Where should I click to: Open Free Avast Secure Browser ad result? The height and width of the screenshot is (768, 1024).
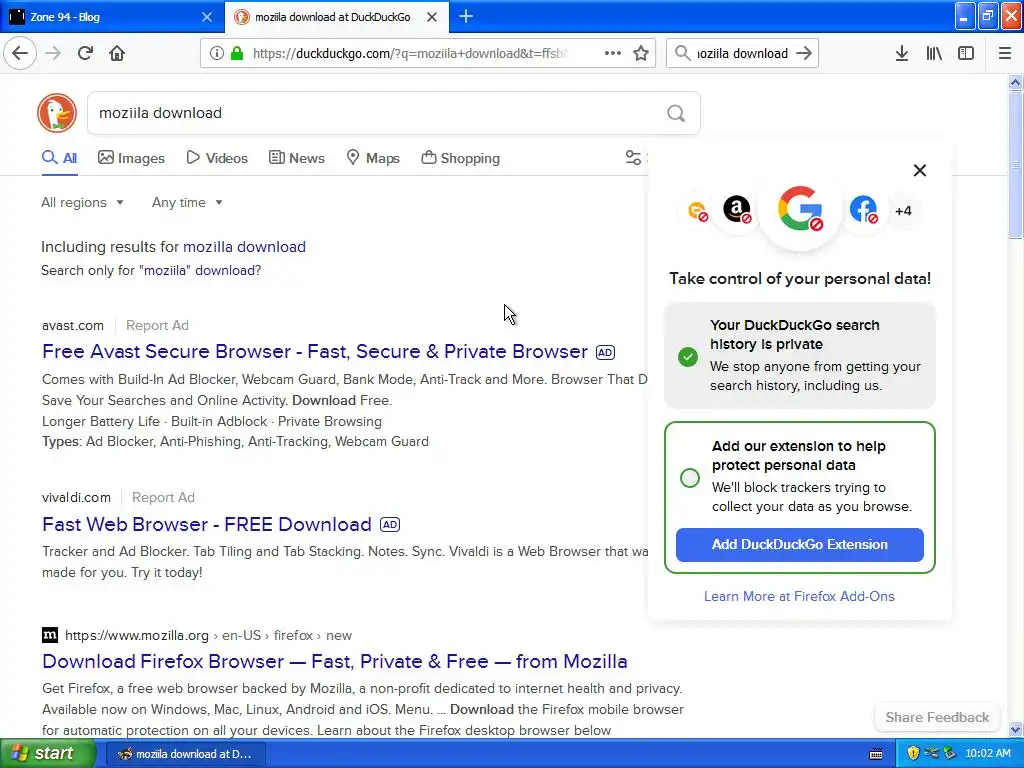[x=315, y=351]
